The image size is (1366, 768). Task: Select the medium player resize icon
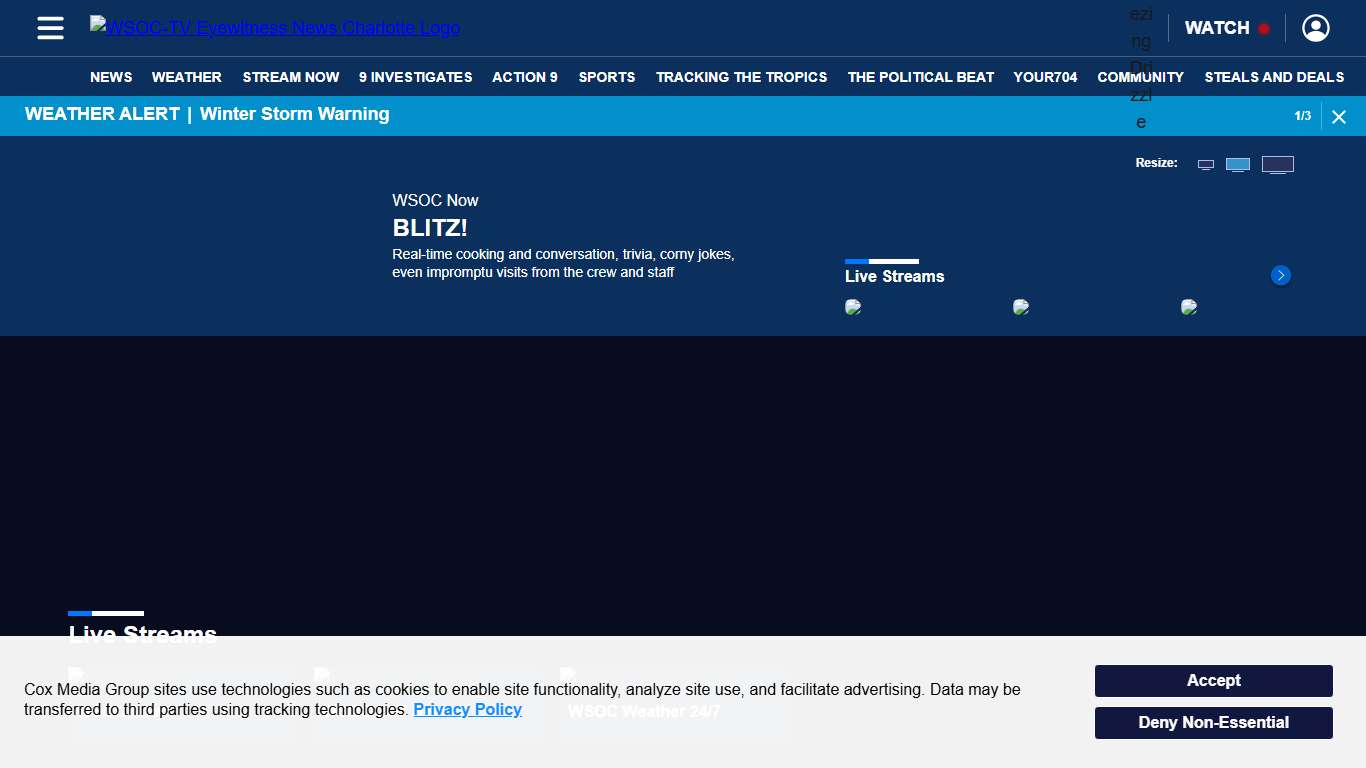point(1238,165)
